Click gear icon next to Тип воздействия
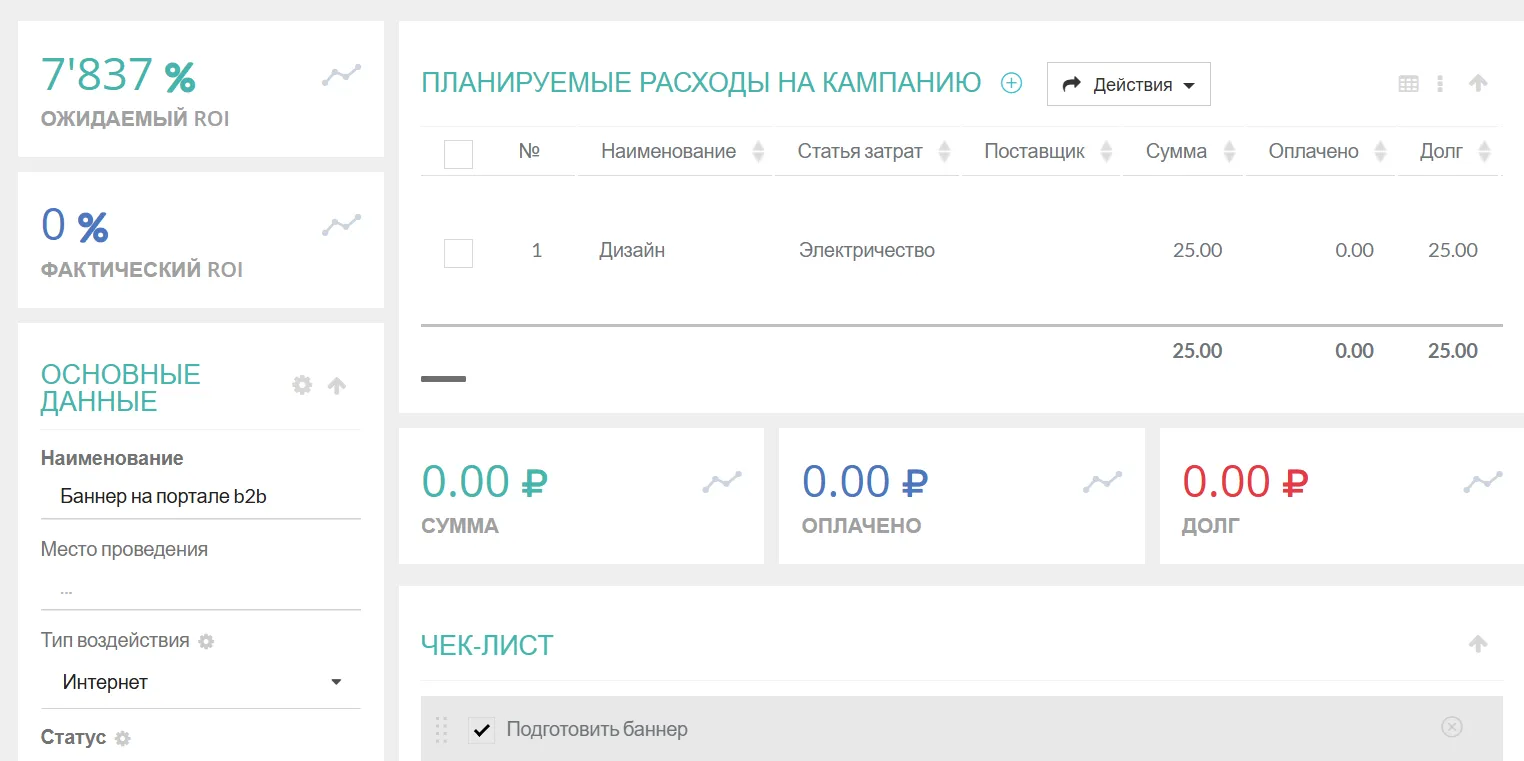This screenshot has width=1524, height=761. (x=206, y=641)
